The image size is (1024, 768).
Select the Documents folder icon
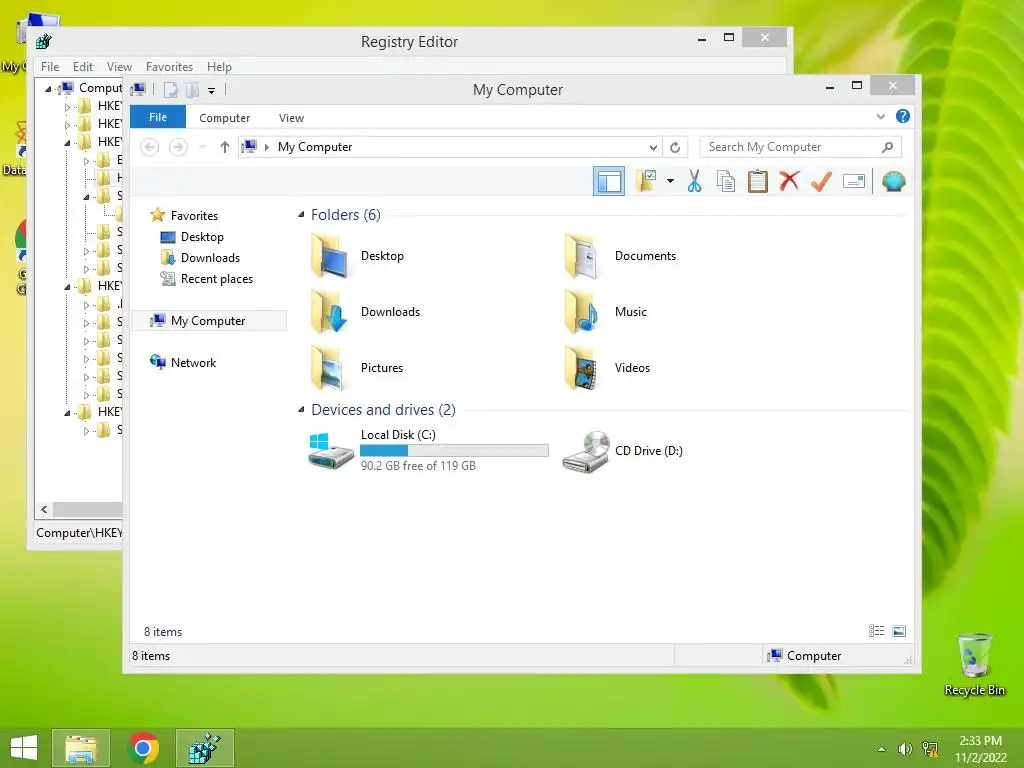coord(581,256)
